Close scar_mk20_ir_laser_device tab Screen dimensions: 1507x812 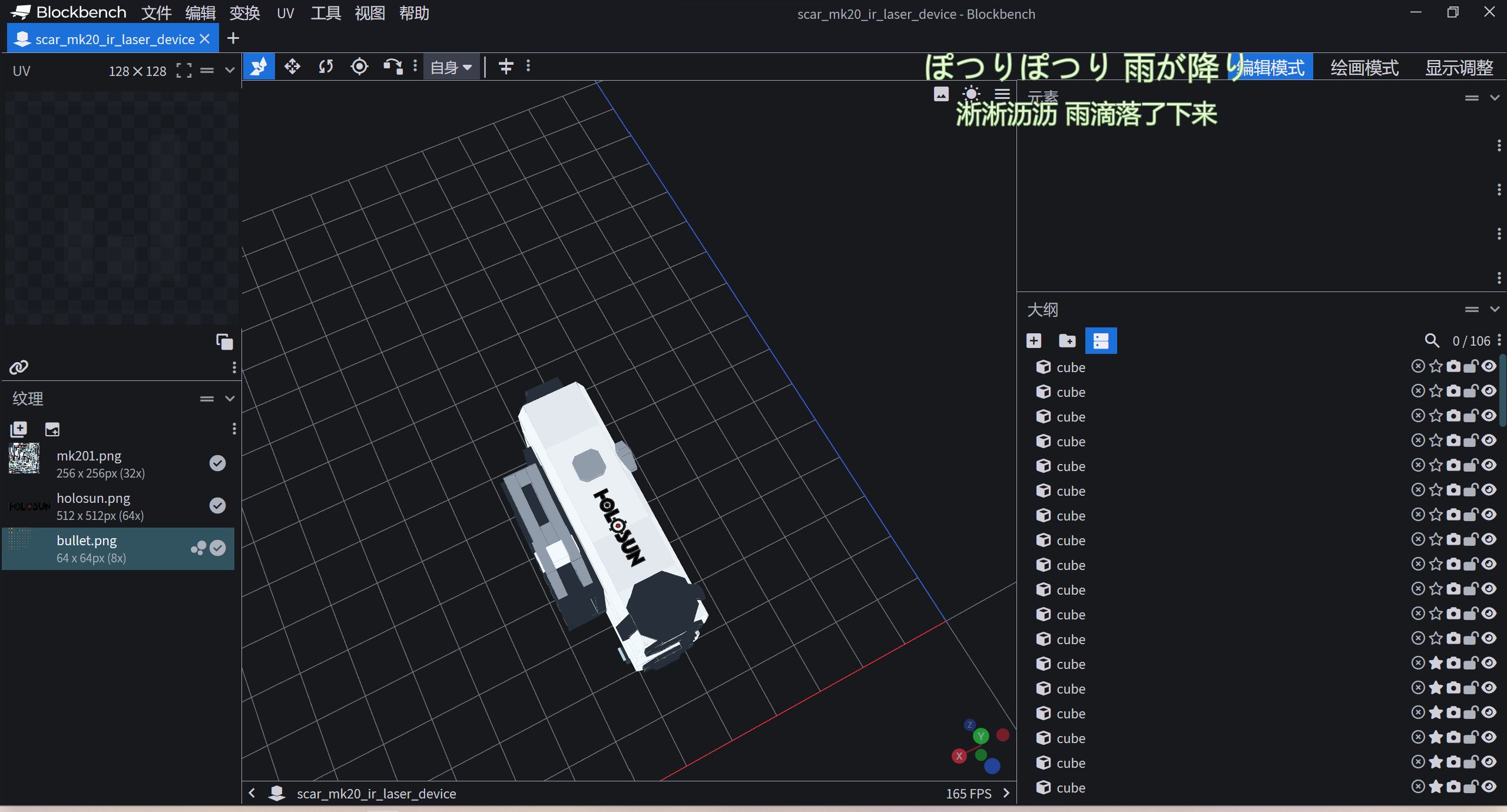(205, 39)
